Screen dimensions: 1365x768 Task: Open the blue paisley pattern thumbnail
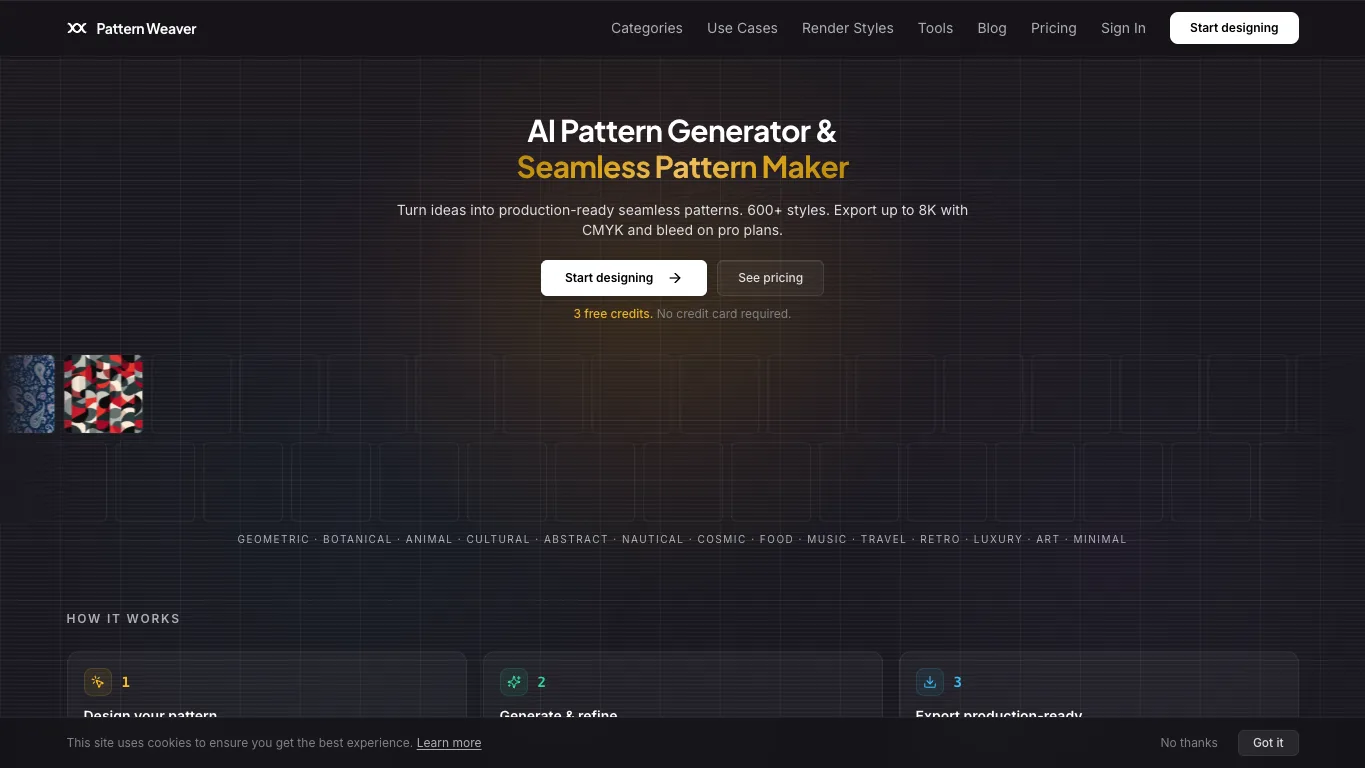pyautogui.click(x=27, y=394)
